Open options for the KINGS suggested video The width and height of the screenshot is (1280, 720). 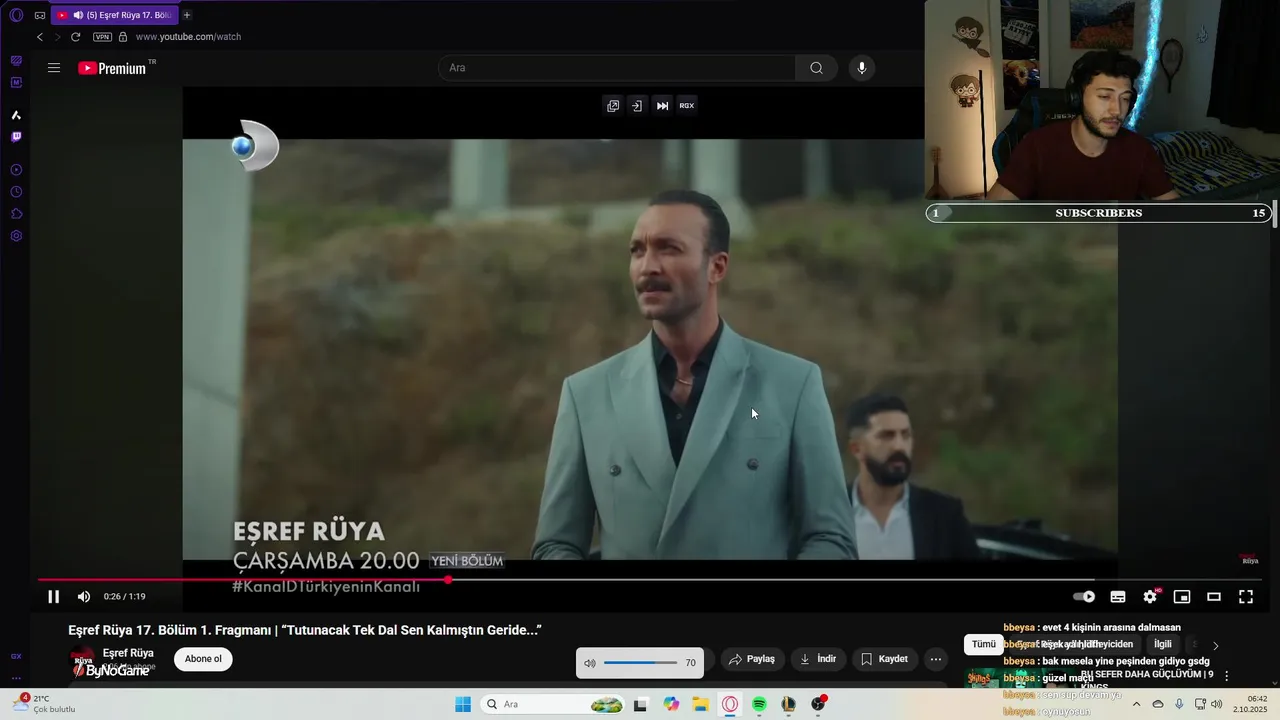click(1227, 677)
